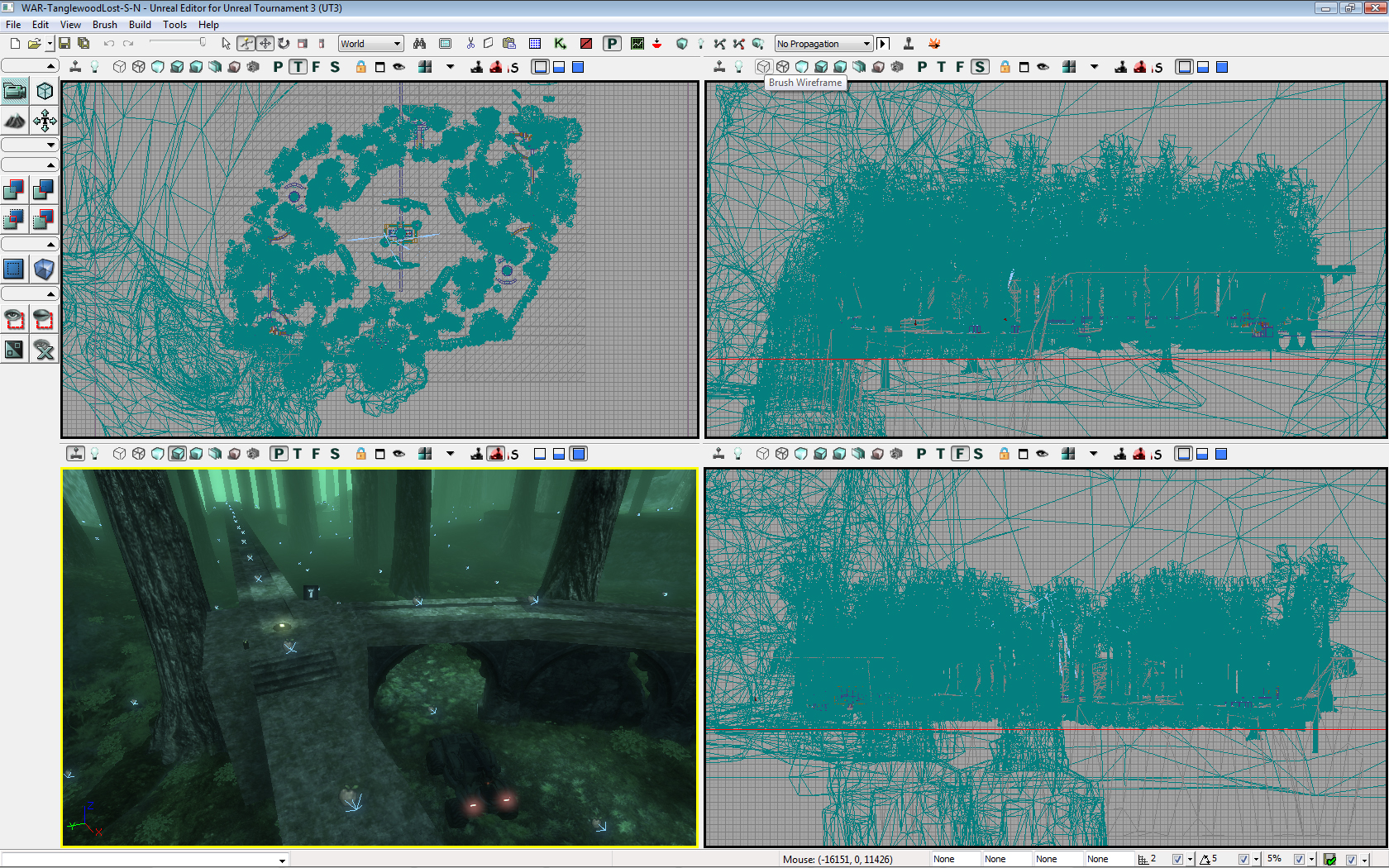Viewport: 1389px width, 868px height.
Task: Select the terrain editing mode icon
Action: [15, 121]
